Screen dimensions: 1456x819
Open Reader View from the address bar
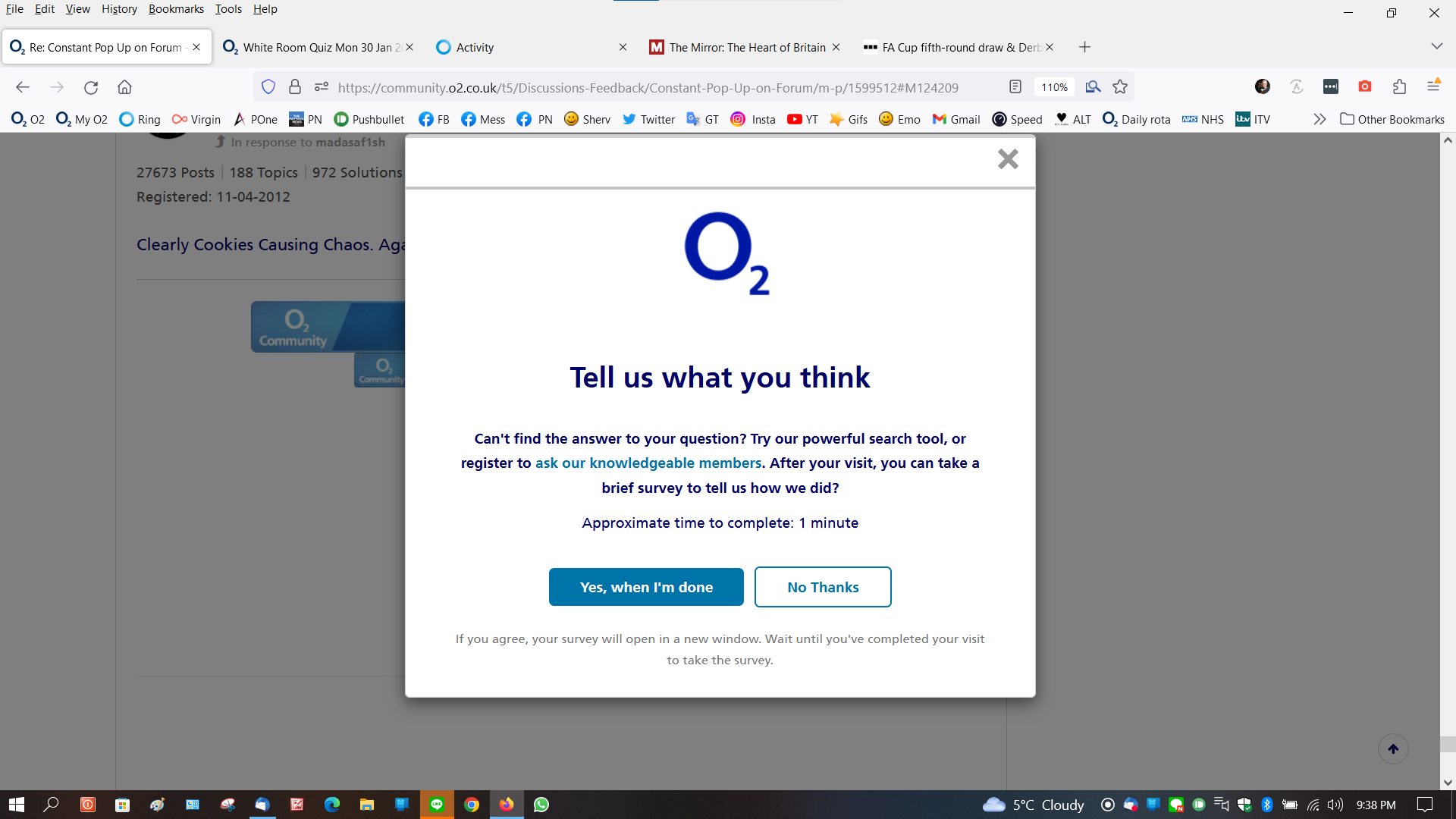click(x=1015, y=86)
